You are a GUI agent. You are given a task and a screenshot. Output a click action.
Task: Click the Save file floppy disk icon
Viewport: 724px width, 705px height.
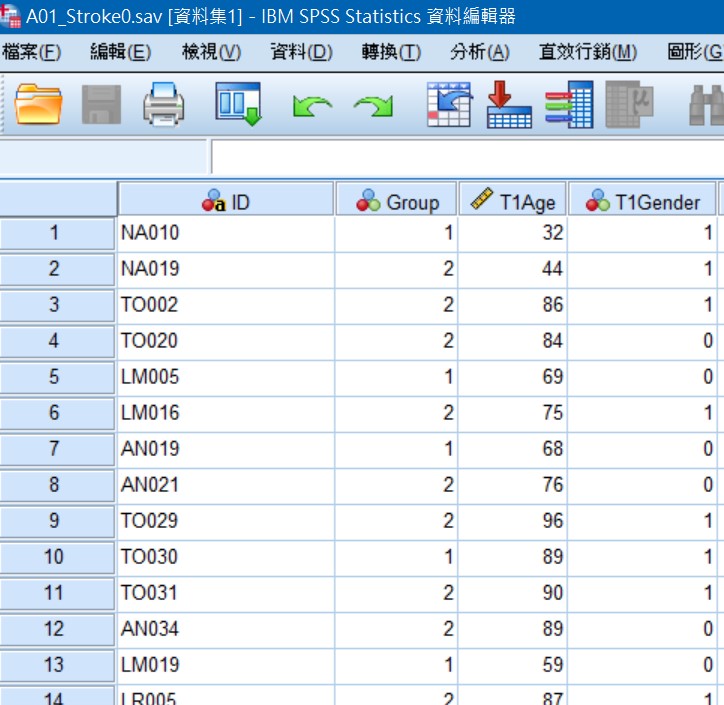[101, 104]
